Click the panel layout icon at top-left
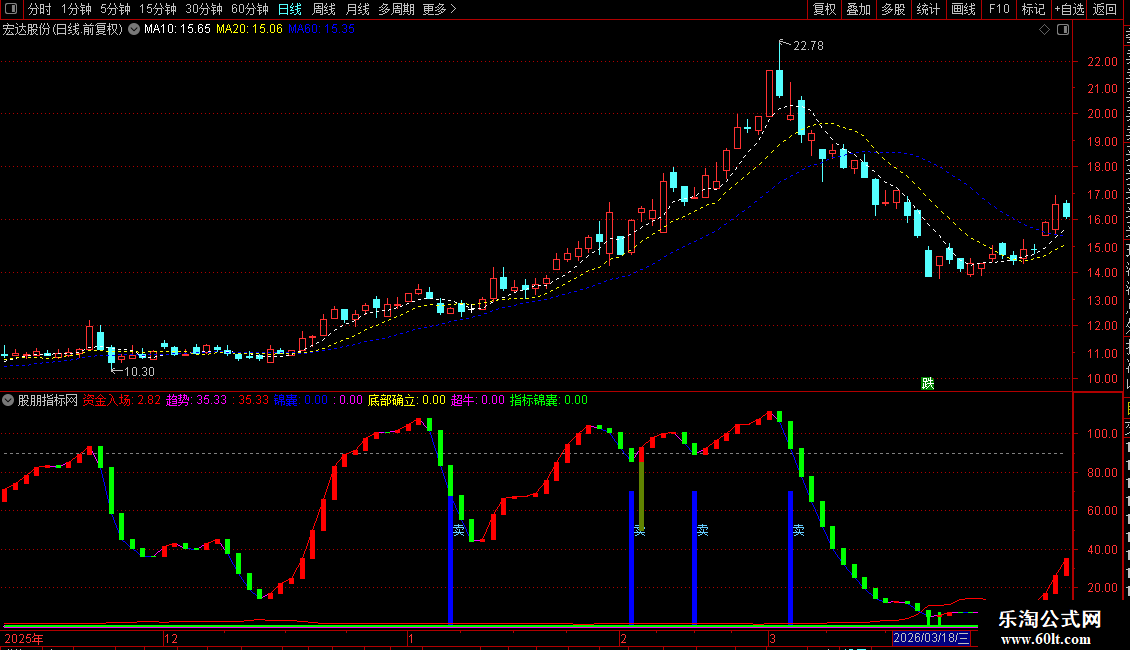This screenshot has width=1130, height=650. (11, 9)
